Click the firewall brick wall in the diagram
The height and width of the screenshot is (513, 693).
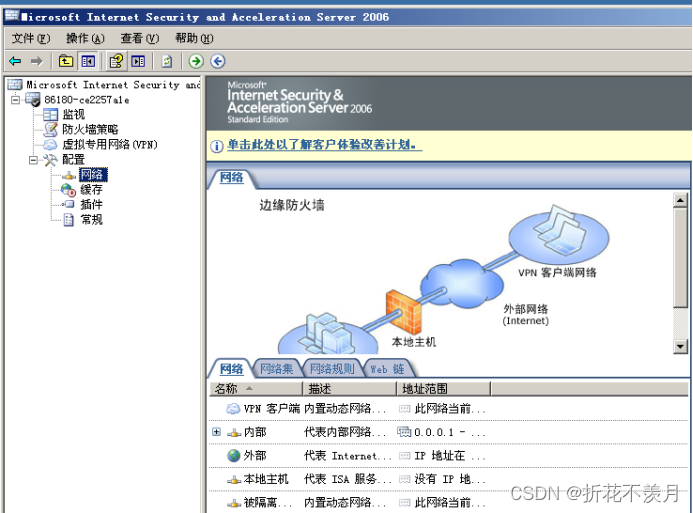tap(403, 312)
